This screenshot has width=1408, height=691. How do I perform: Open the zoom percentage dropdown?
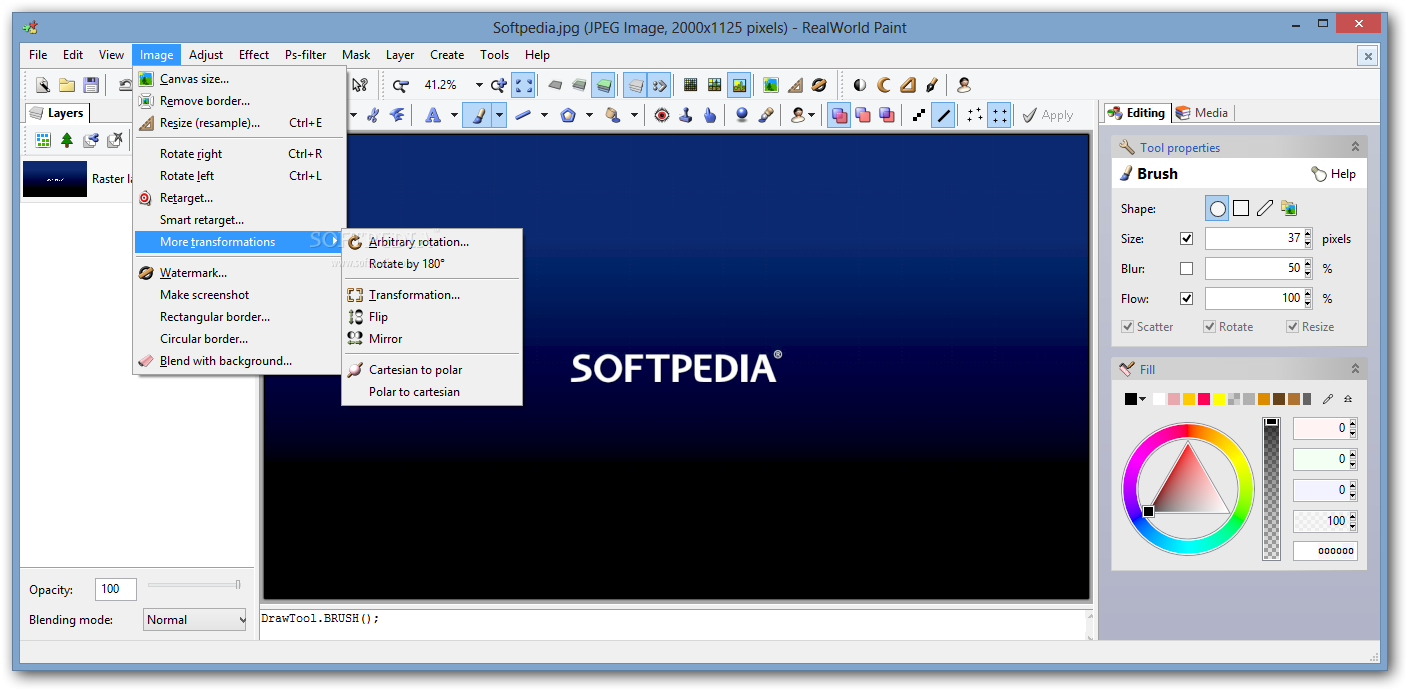click(479, 85)
